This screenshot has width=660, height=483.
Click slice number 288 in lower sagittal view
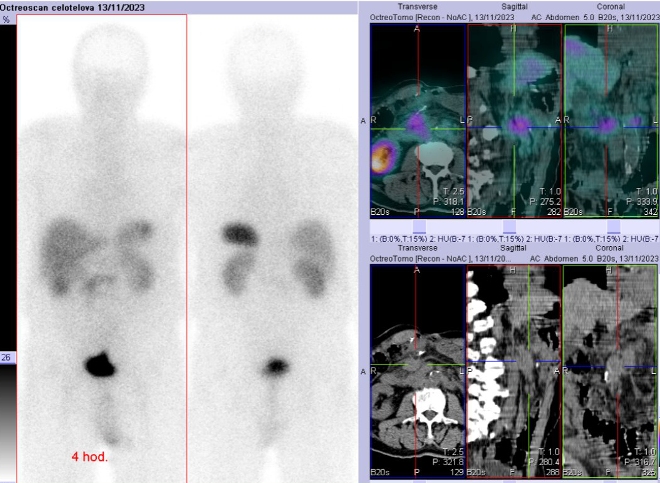[x=554, y=472]
